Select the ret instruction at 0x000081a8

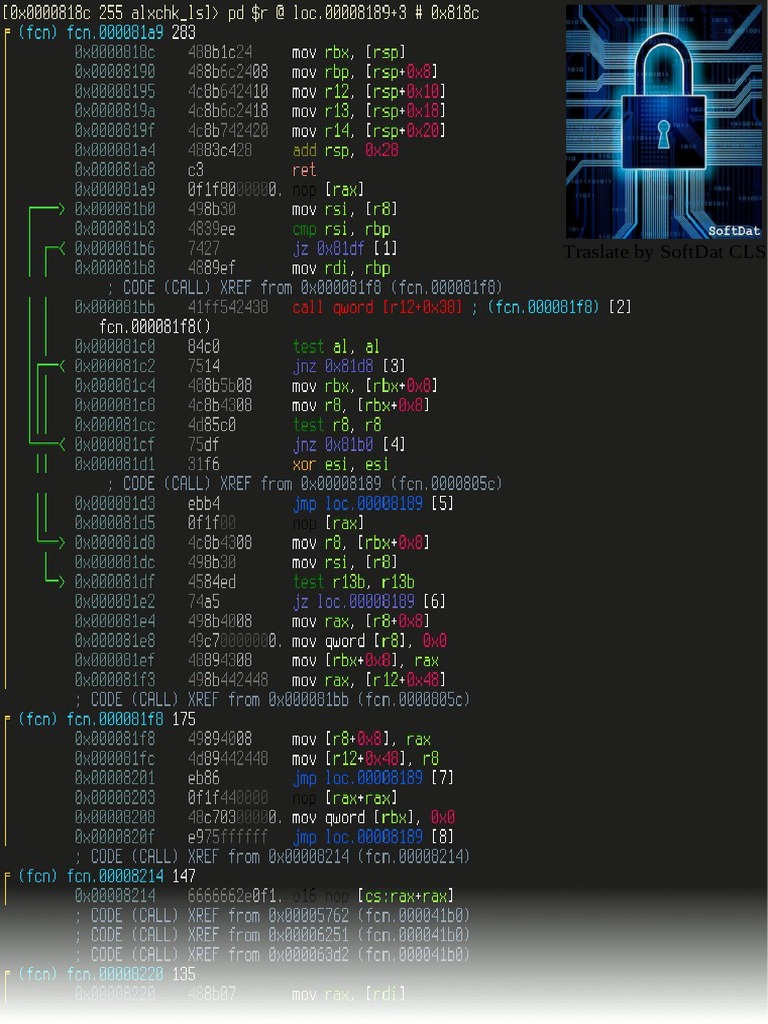click(304, 170)
